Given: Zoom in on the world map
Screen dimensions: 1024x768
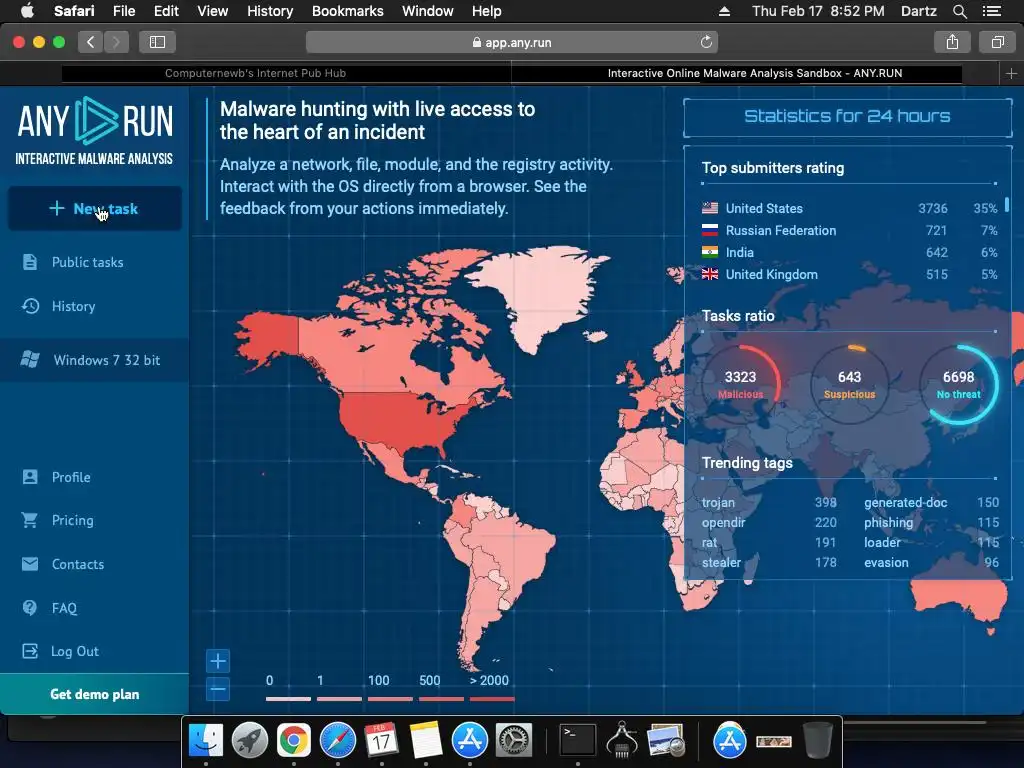Looking at the screenshot, I should coord(218,661).
